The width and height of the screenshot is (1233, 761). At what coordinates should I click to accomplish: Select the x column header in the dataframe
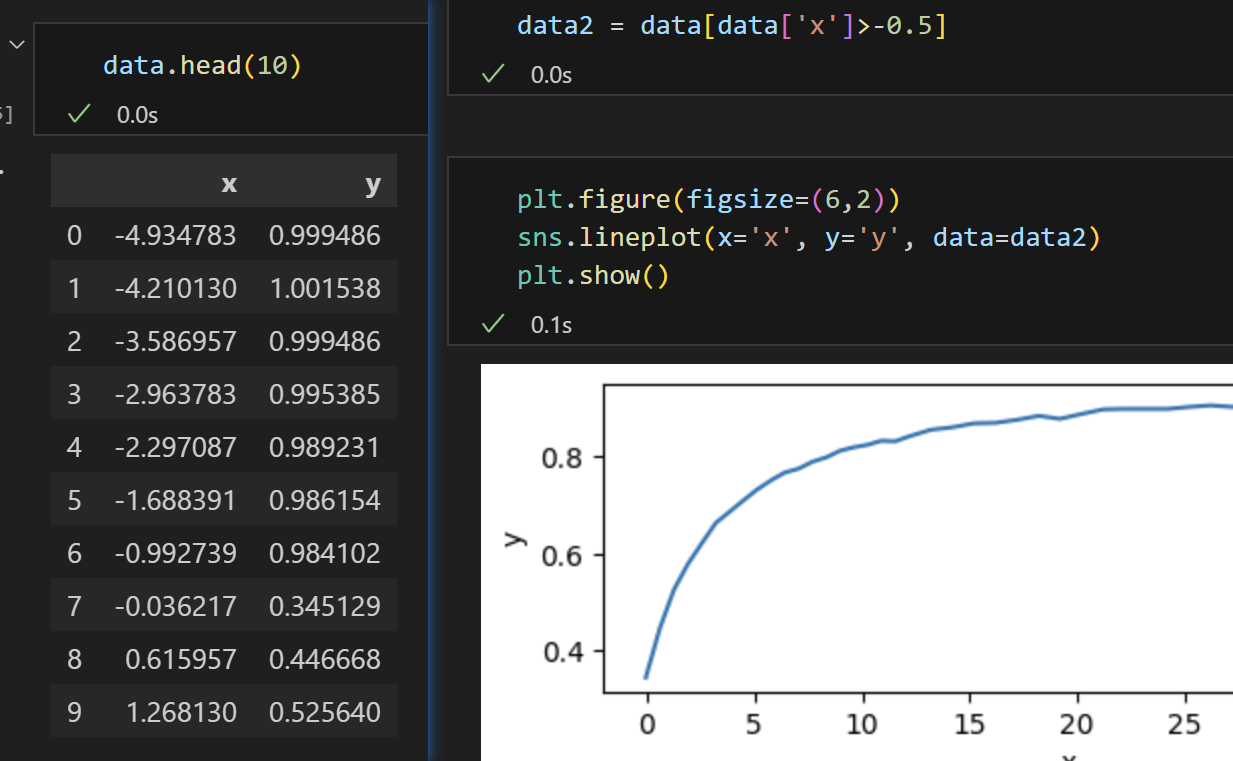229,184
